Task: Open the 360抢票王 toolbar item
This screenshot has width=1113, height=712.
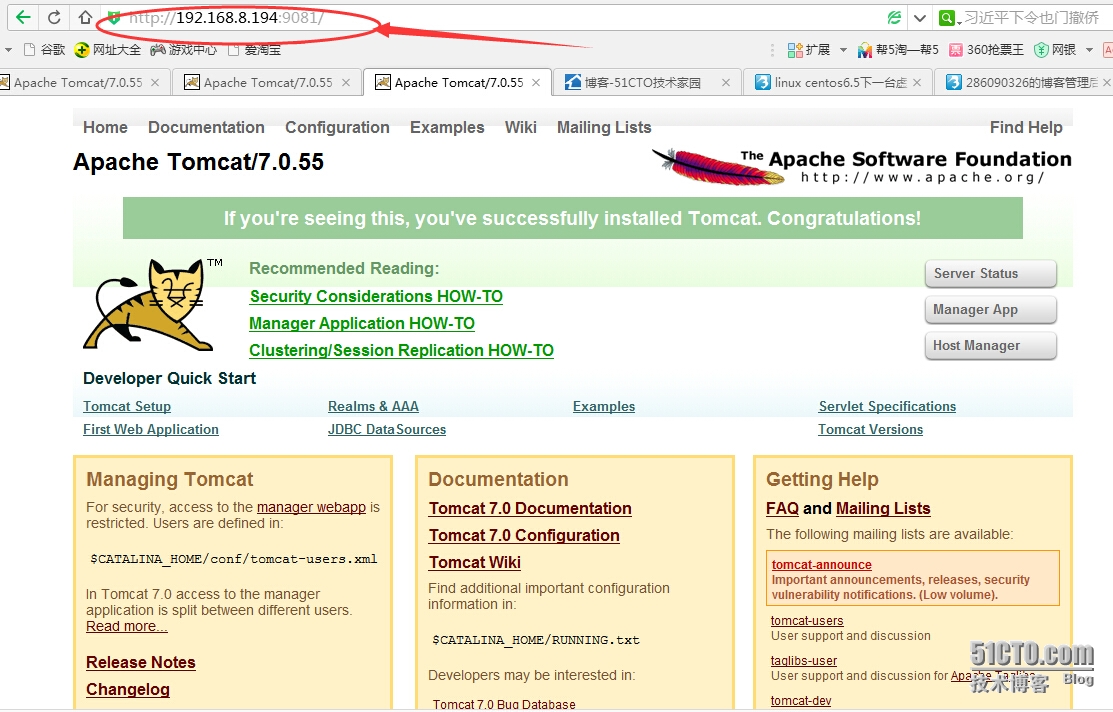Action: [988, 49]
